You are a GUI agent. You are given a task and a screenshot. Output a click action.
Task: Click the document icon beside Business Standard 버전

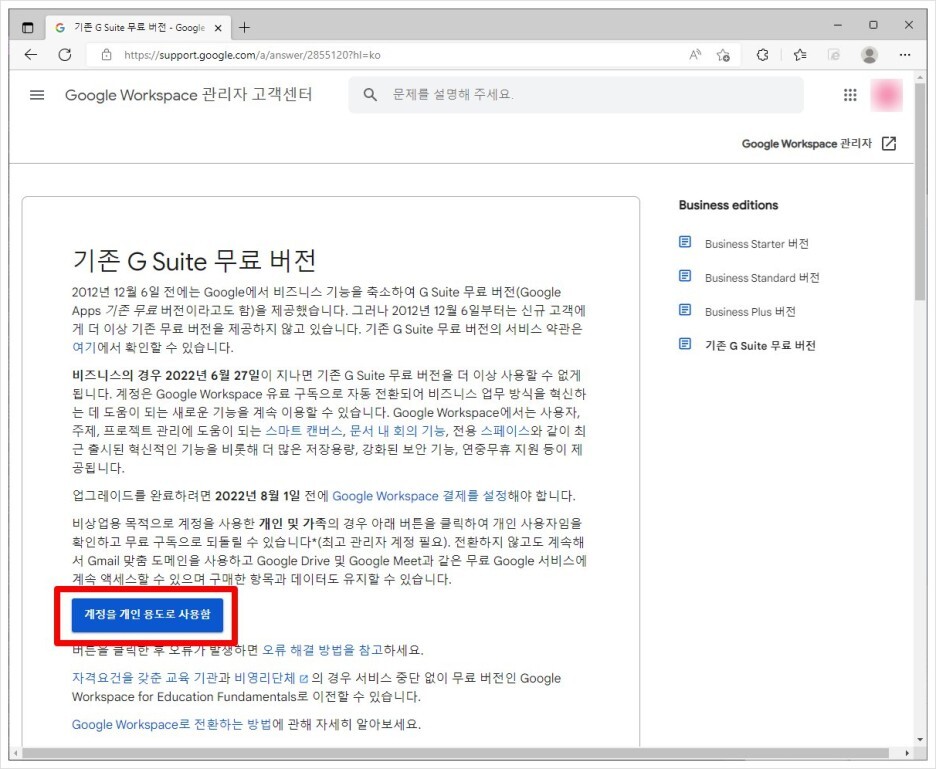(685, 276)
